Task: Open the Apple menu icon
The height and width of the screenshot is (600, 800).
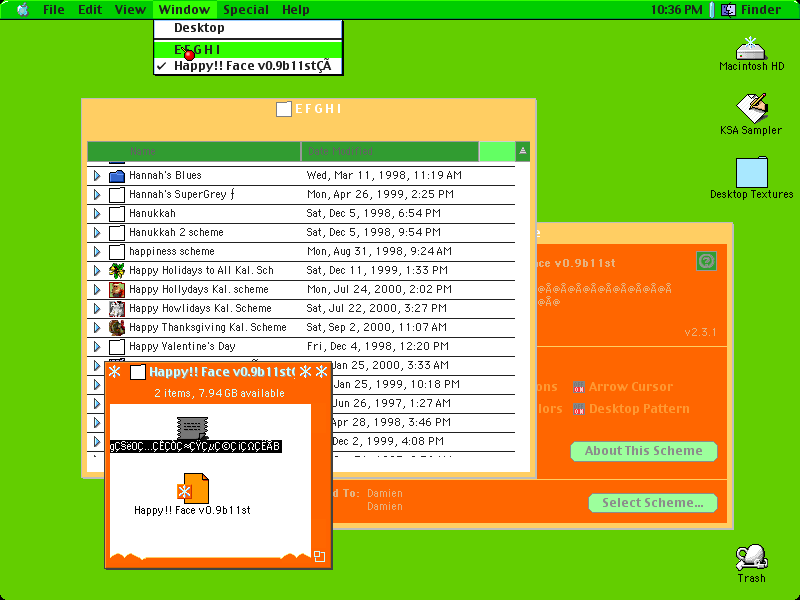Action: point(23,10)
